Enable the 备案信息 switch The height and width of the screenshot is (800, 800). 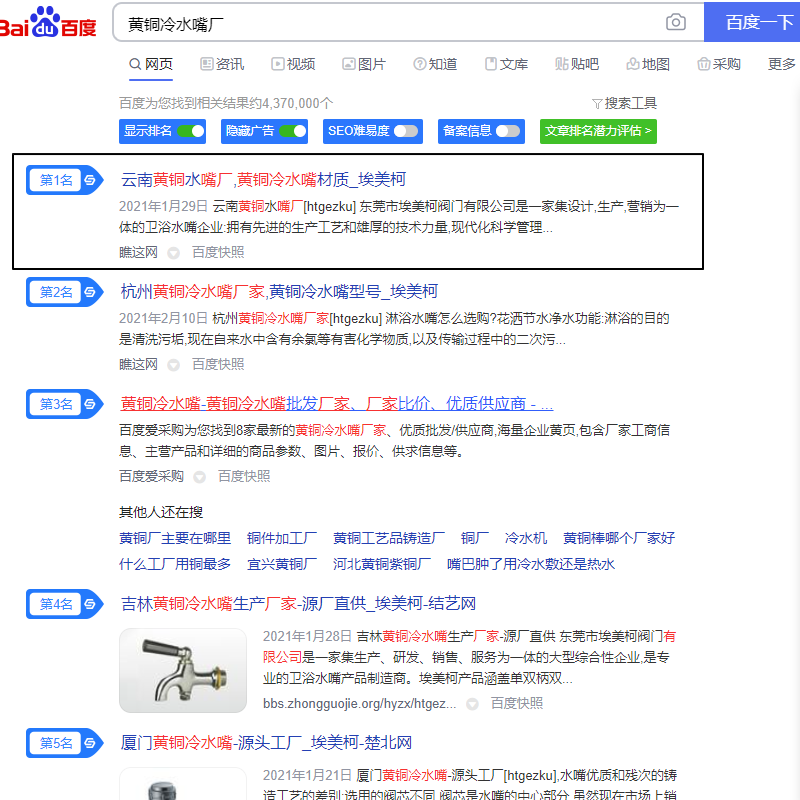click(508, 131)
